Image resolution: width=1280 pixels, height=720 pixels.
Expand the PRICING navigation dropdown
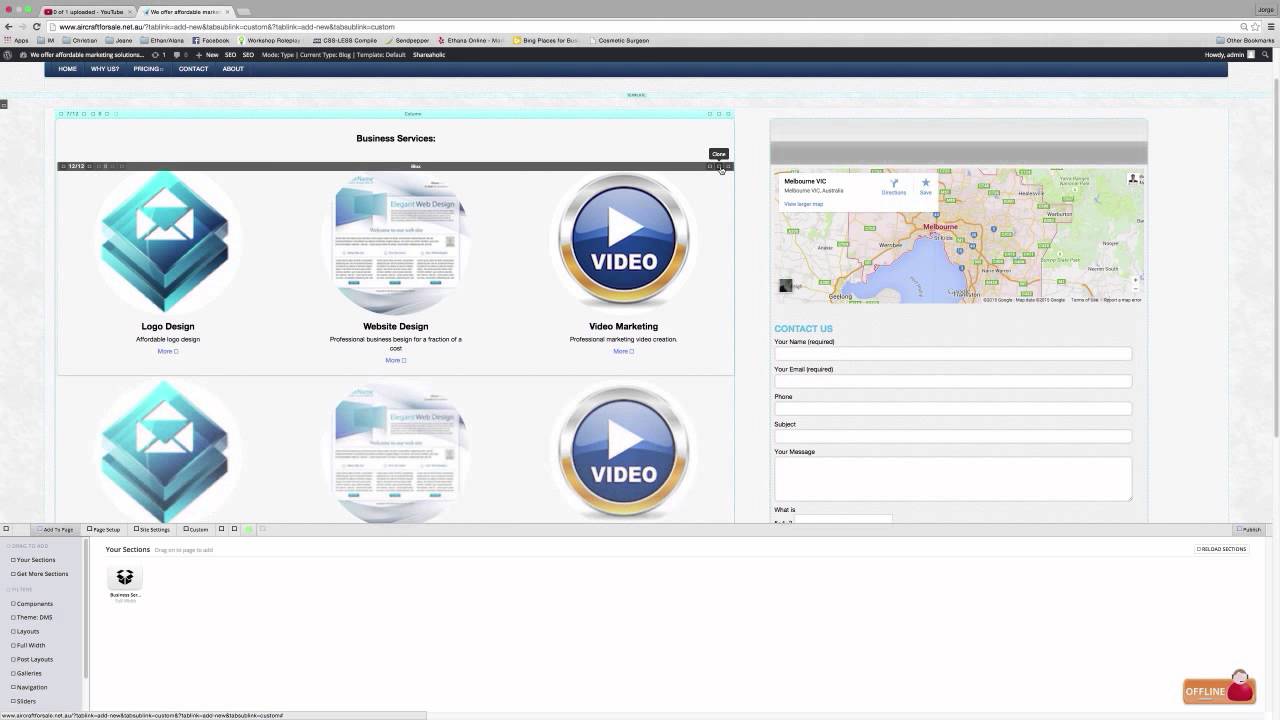pos(148,69)
